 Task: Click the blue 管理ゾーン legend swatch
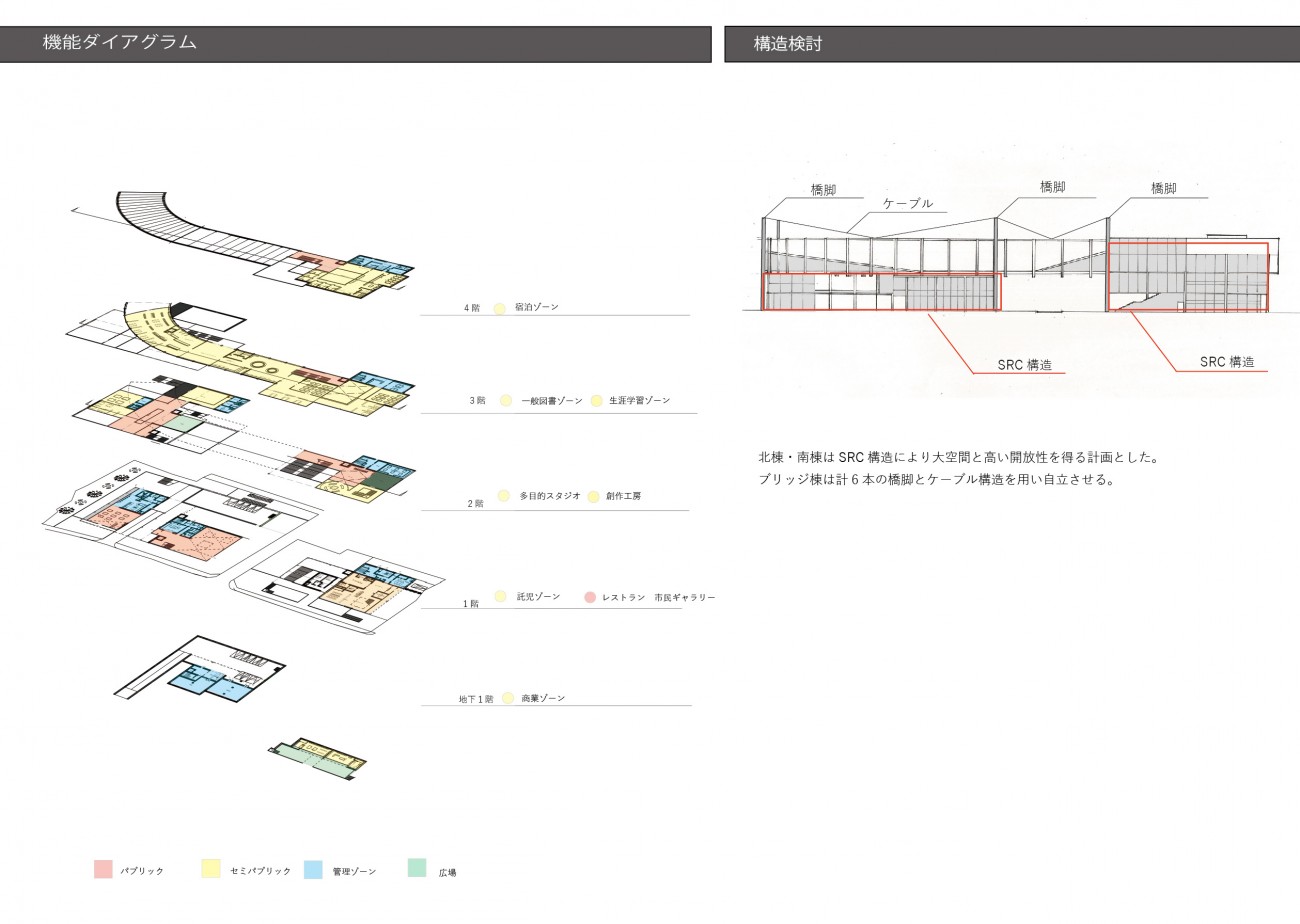313,869
